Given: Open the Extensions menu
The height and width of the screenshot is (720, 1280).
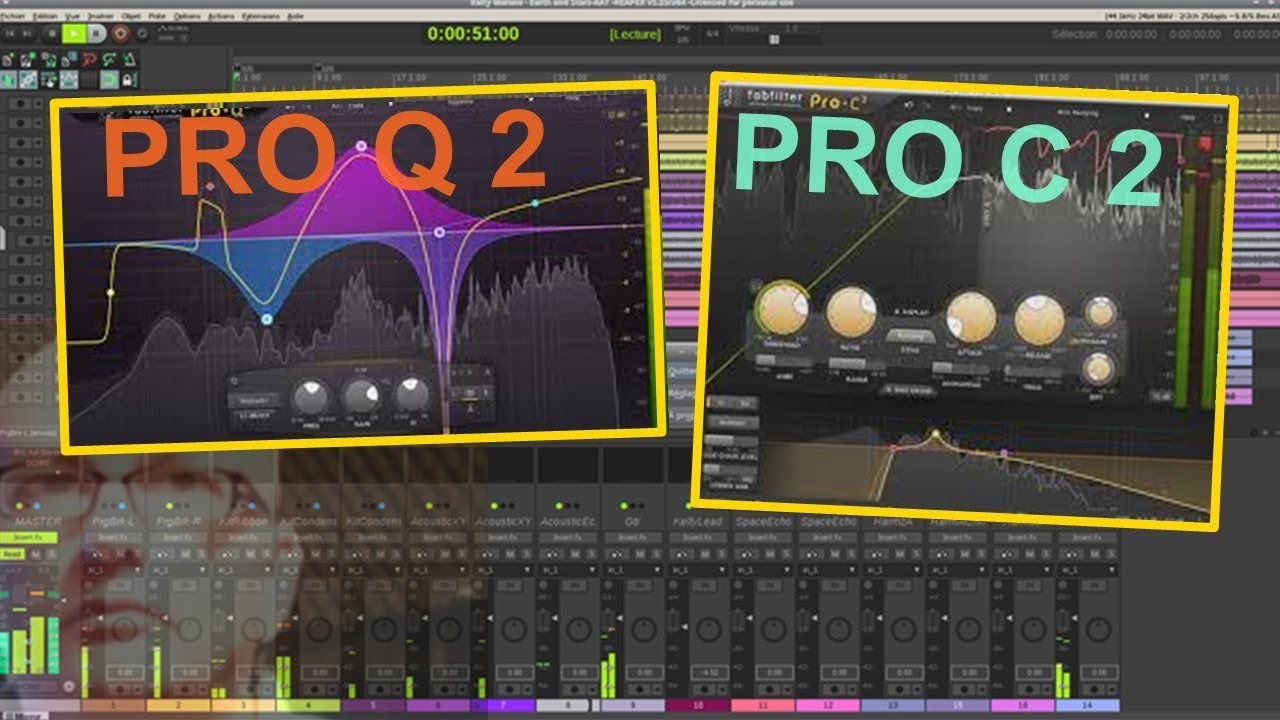Looking at the screenshot, I should click(x=261, y=16).
